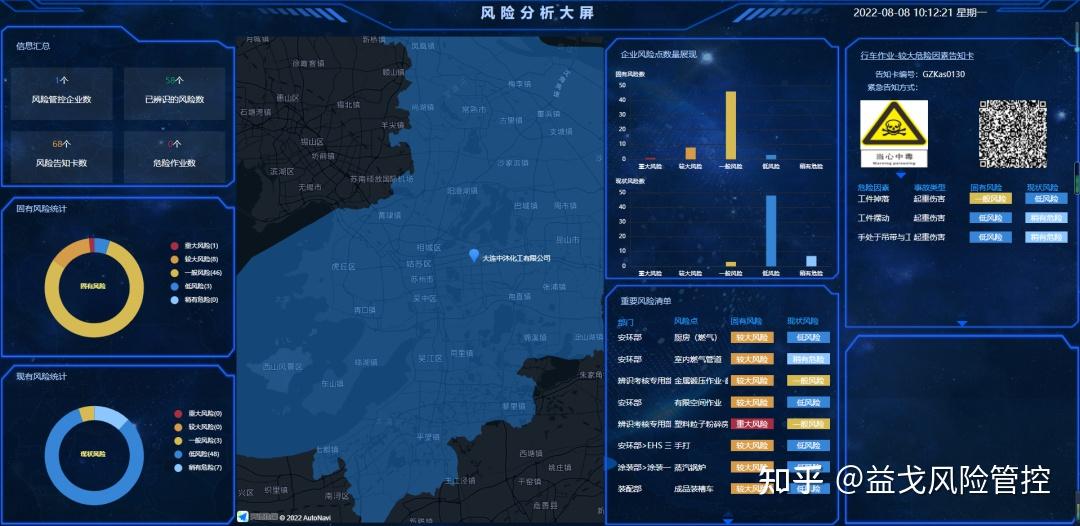Select the 有限空间作业 risk point row

(723, 402)
